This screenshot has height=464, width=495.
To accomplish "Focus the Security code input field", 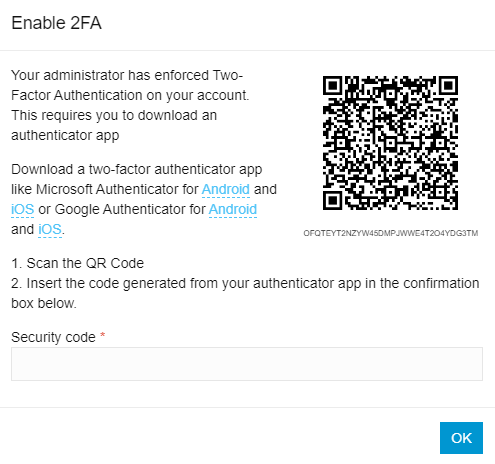I will tap(247, 364).
